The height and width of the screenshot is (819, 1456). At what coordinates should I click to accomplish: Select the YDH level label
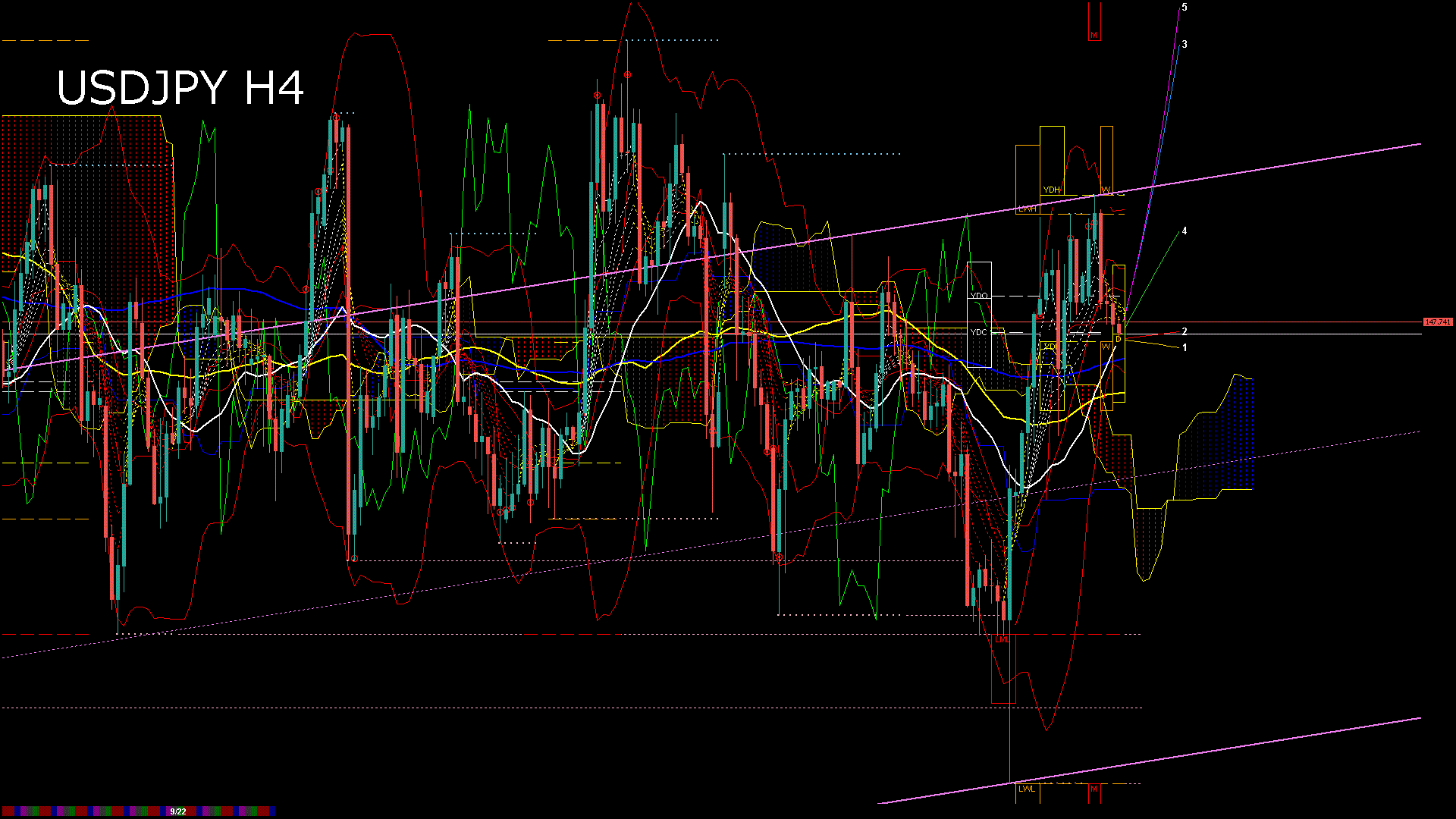click(x=1051, y=190)
